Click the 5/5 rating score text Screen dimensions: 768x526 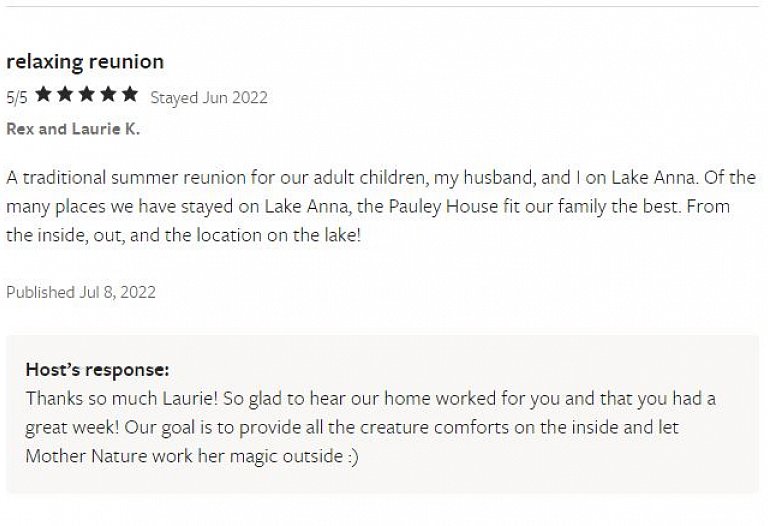tap(17, 97)
